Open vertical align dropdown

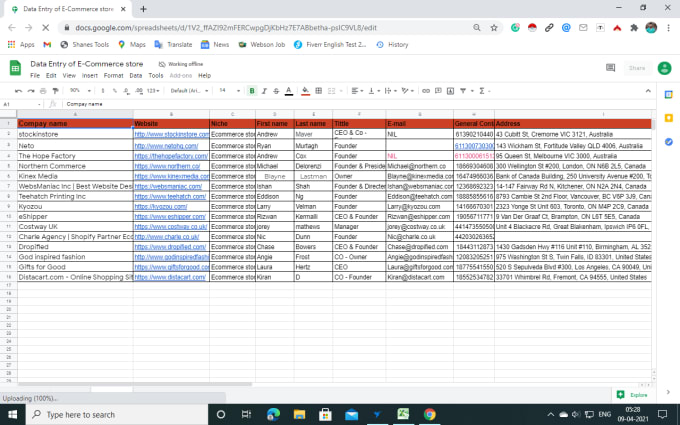coord(373,91)
